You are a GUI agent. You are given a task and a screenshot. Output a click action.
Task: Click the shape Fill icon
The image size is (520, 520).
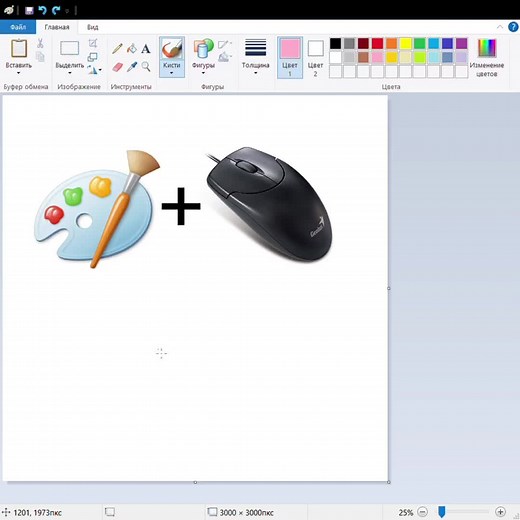224,57
